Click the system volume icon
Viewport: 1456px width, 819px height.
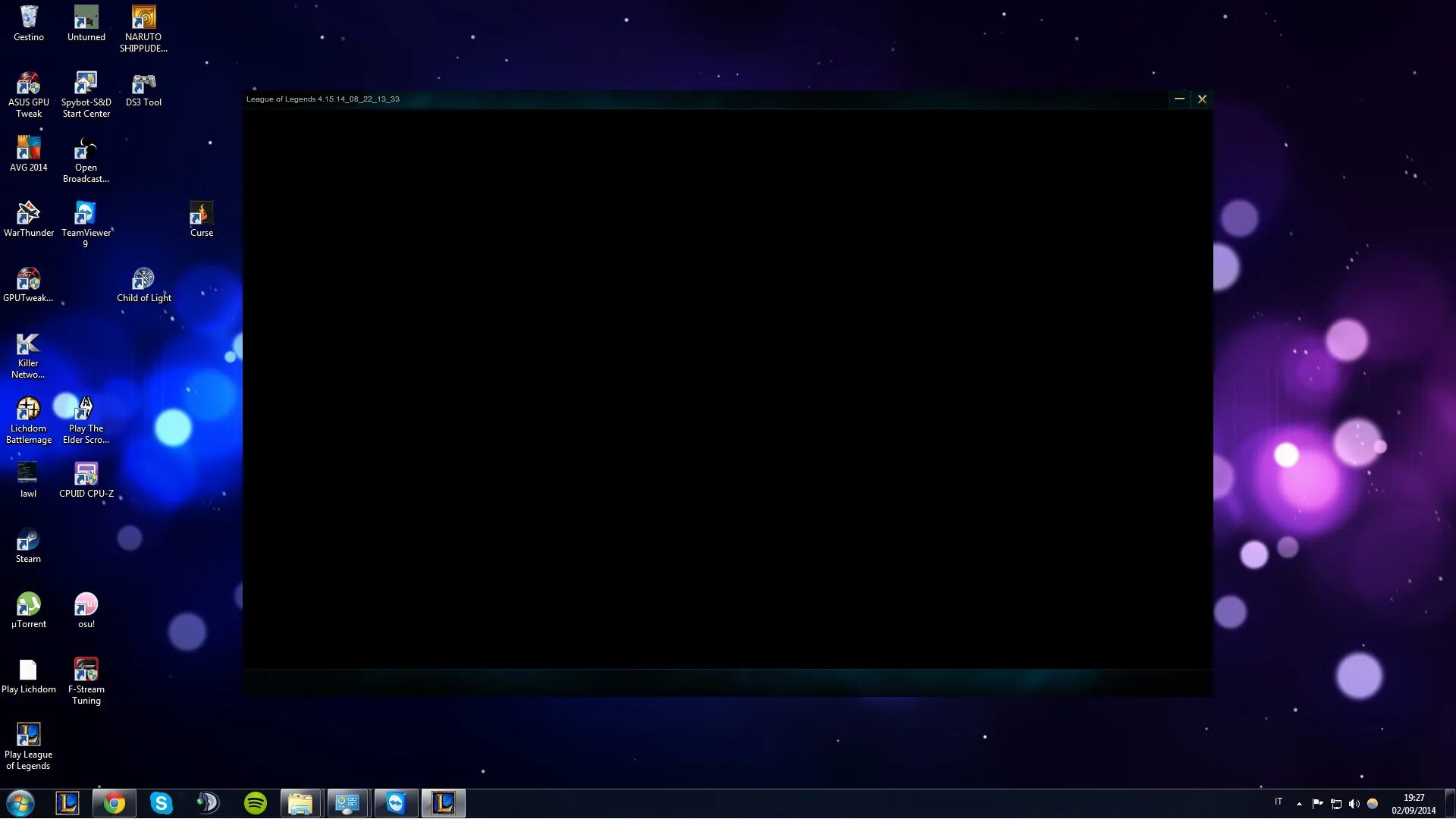[1355, 803]
